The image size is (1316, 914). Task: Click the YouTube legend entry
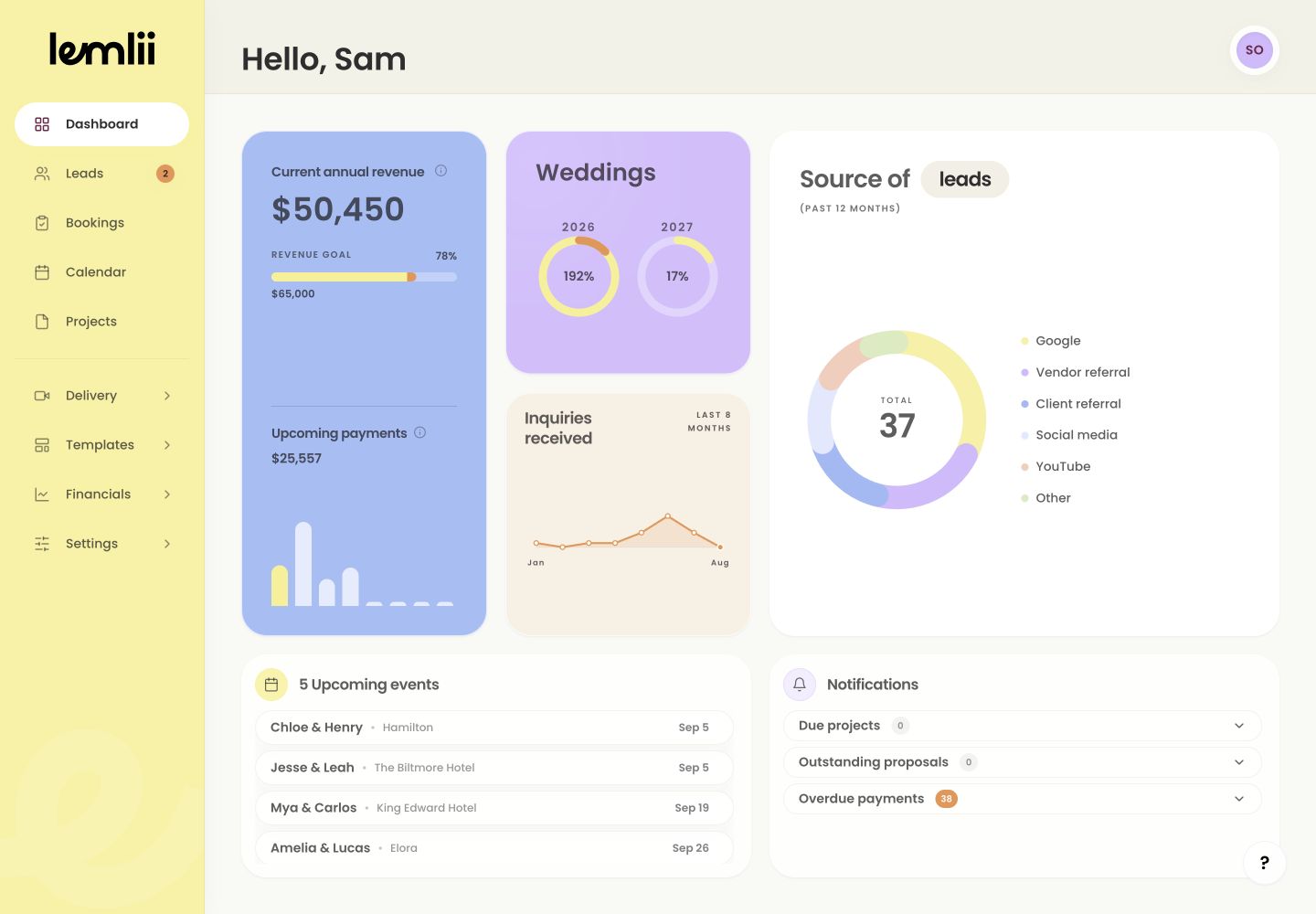pyautogui.click(x=1056, y=466)
